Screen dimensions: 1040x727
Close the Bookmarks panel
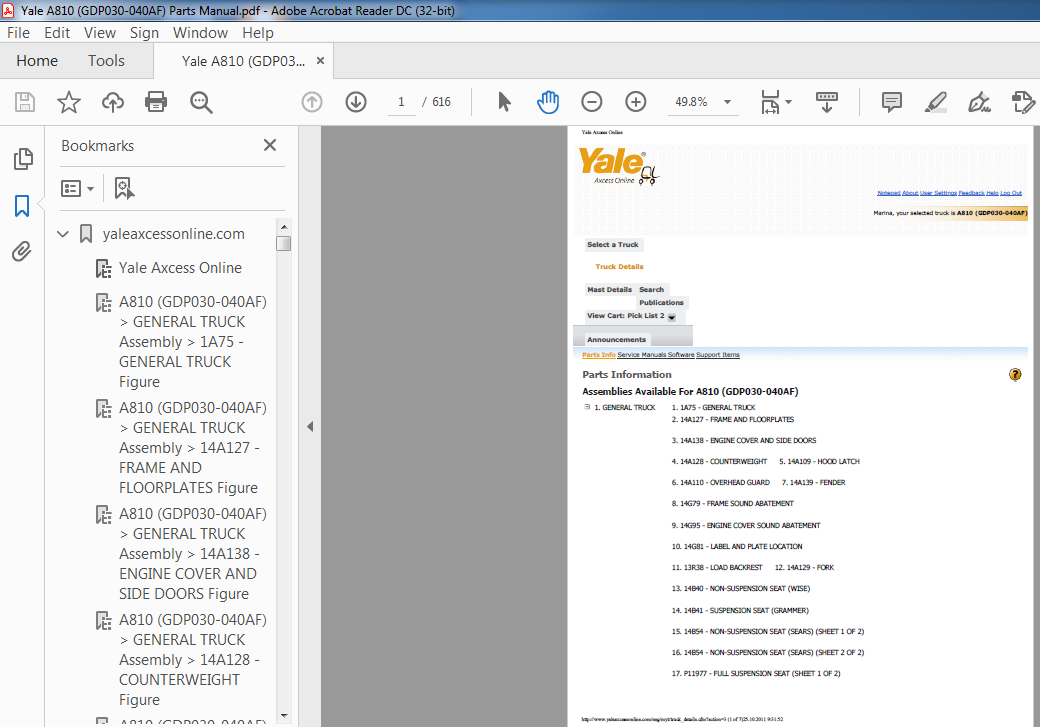(x=270, y=145)
